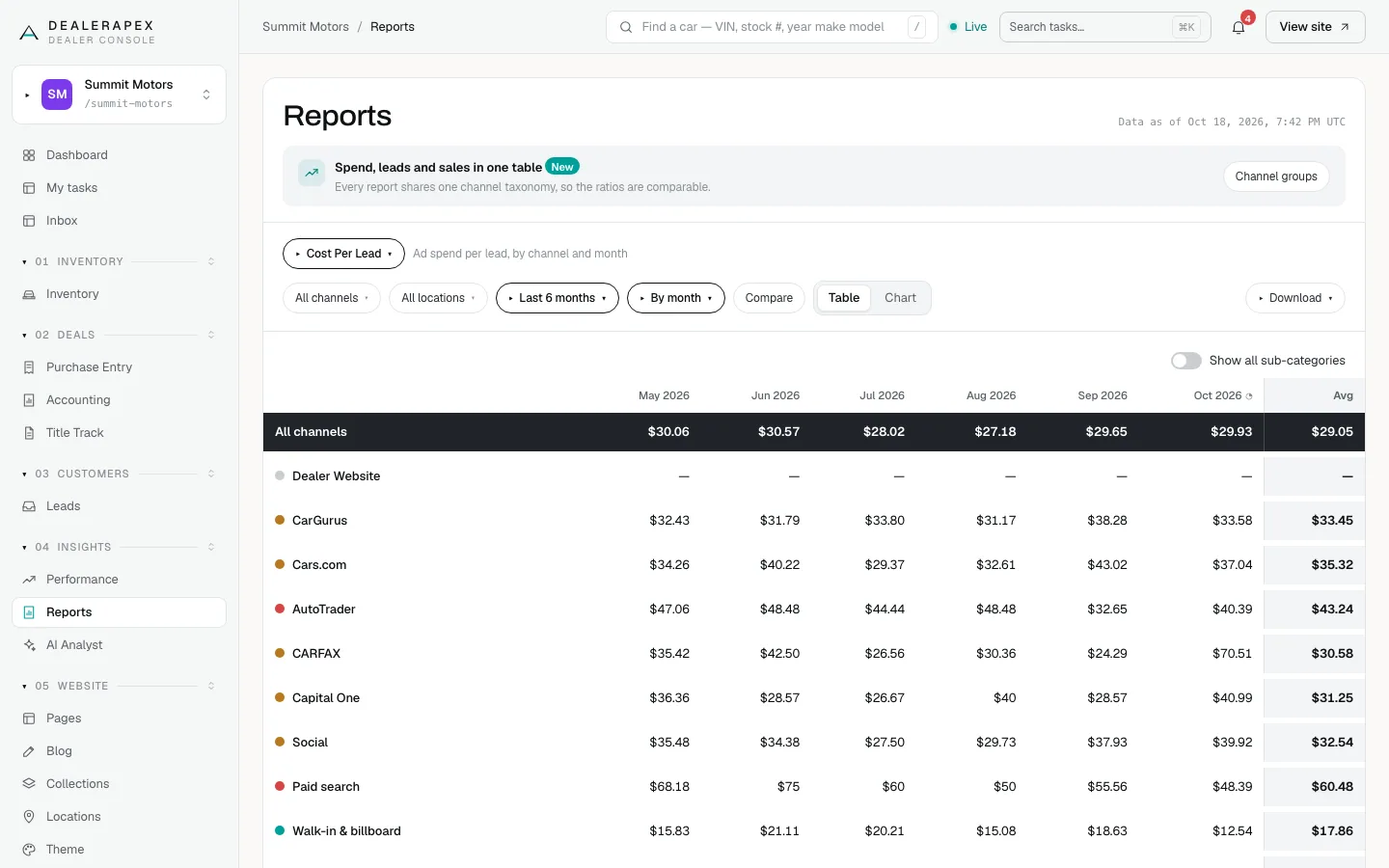Open the Summit Motors account switcher
The image size is (1389, 868).
coord(119,95)
